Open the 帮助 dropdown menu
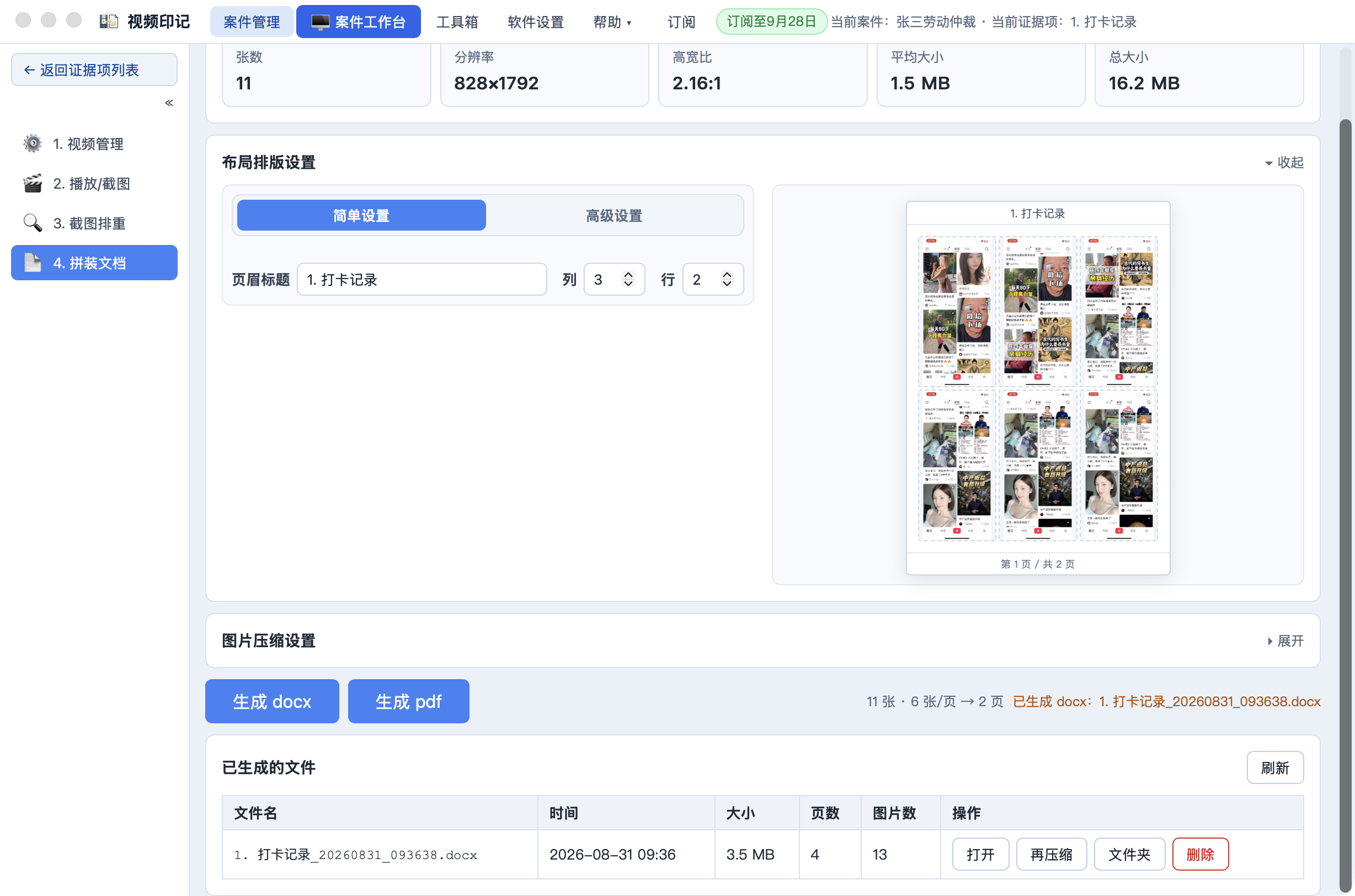 612,22
